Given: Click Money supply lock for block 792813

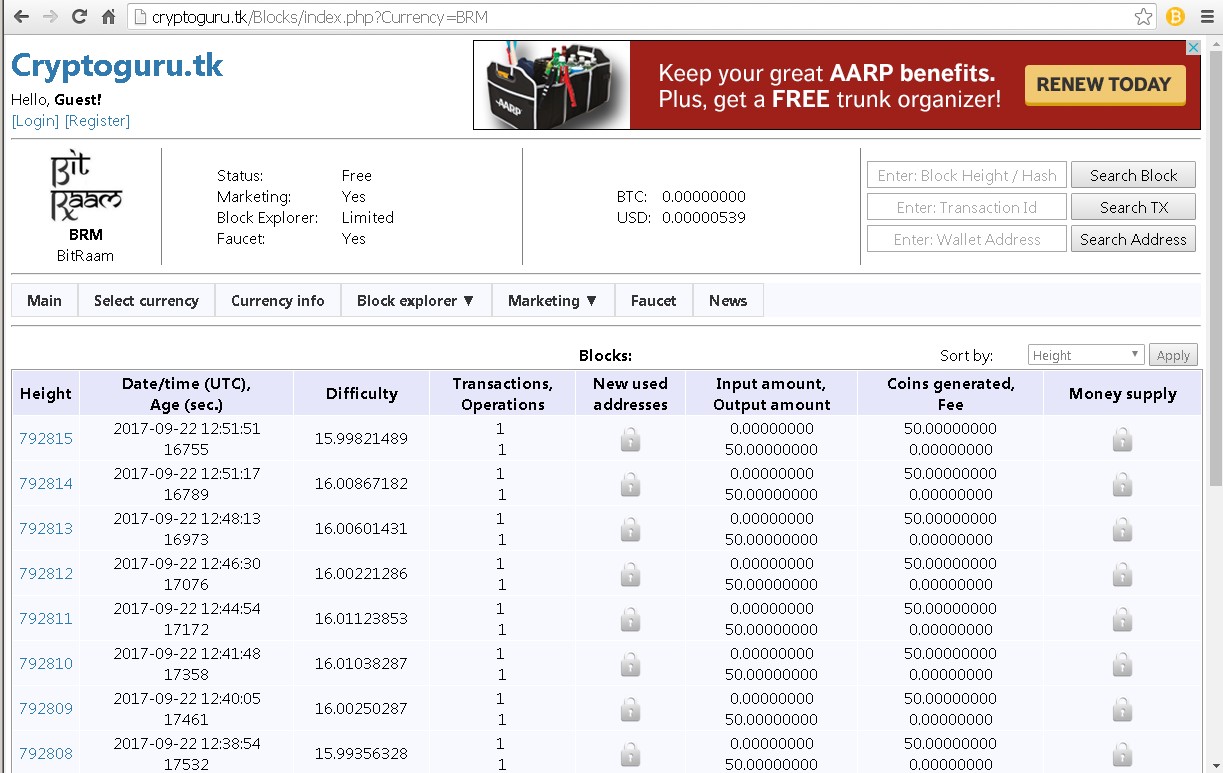Looking at the screenshot, I should (1122, 529).
